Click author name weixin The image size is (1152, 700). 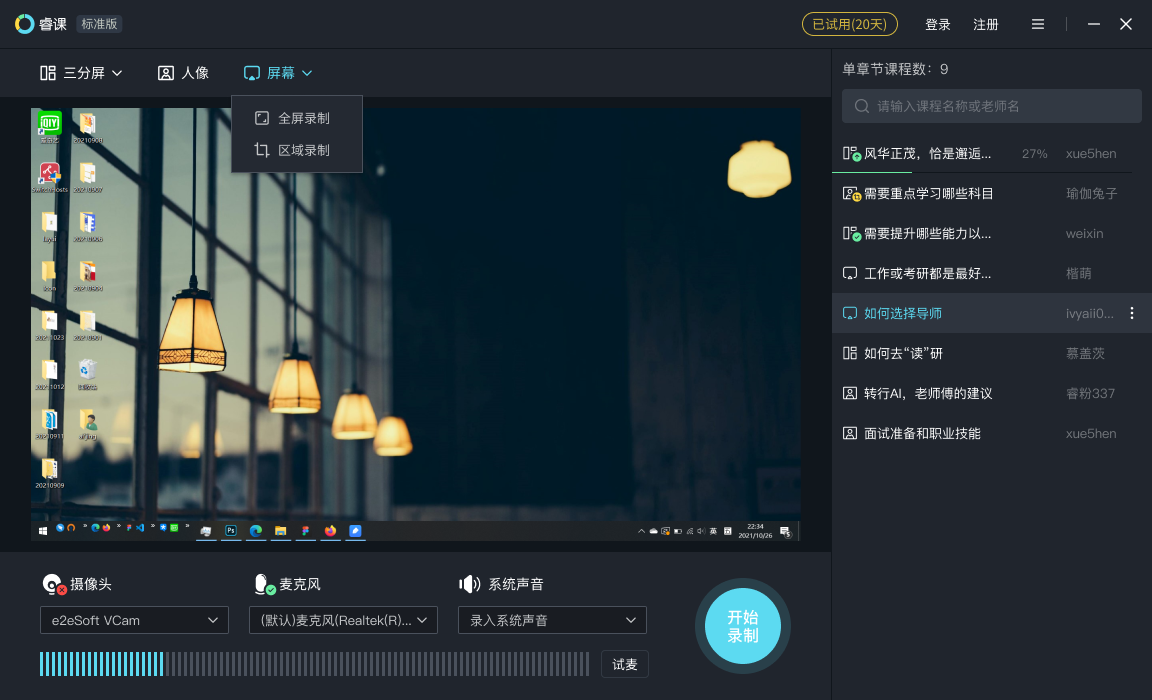tap(1084, 234)
